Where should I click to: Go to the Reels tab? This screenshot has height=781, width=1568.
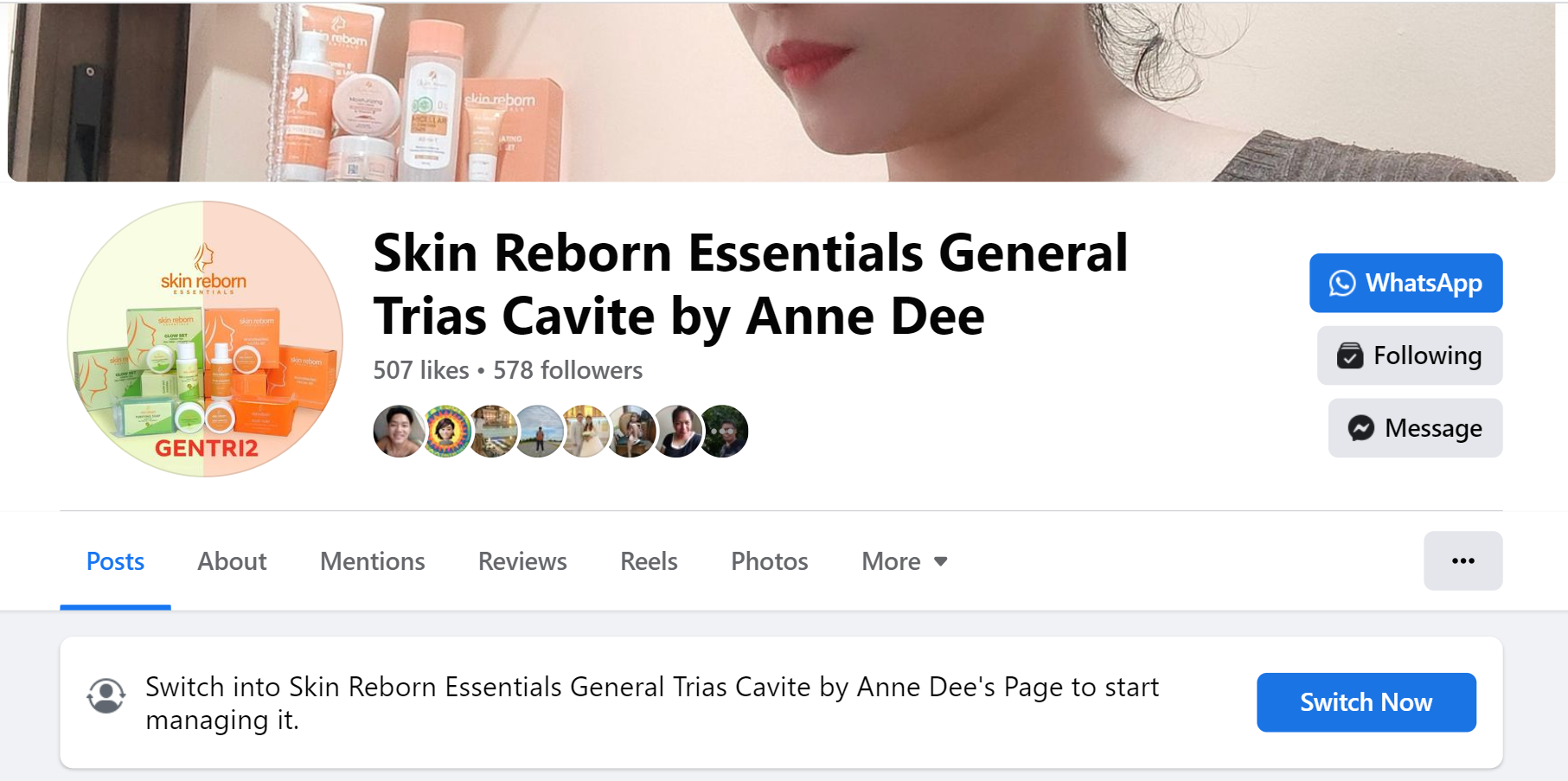click(x=649, y=561)
